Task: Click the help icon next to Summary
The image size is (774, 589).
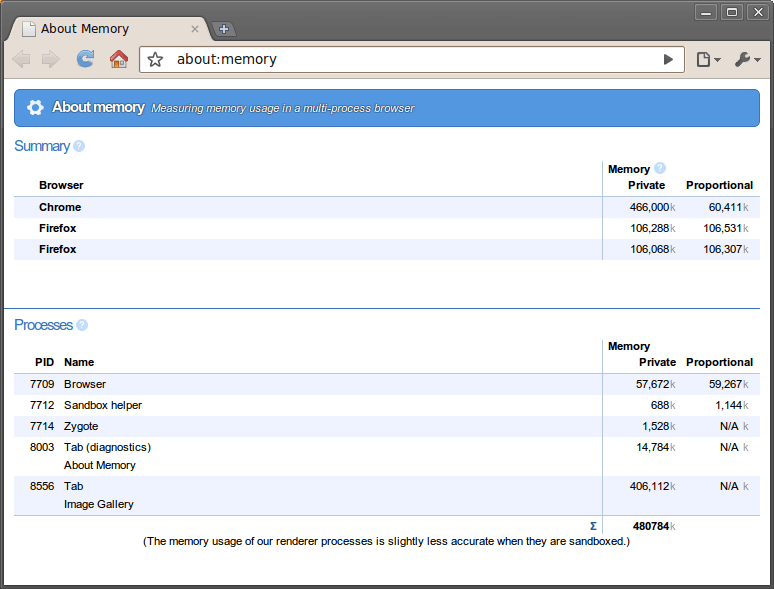Action: pyautogui.click(x=79, y=146)
